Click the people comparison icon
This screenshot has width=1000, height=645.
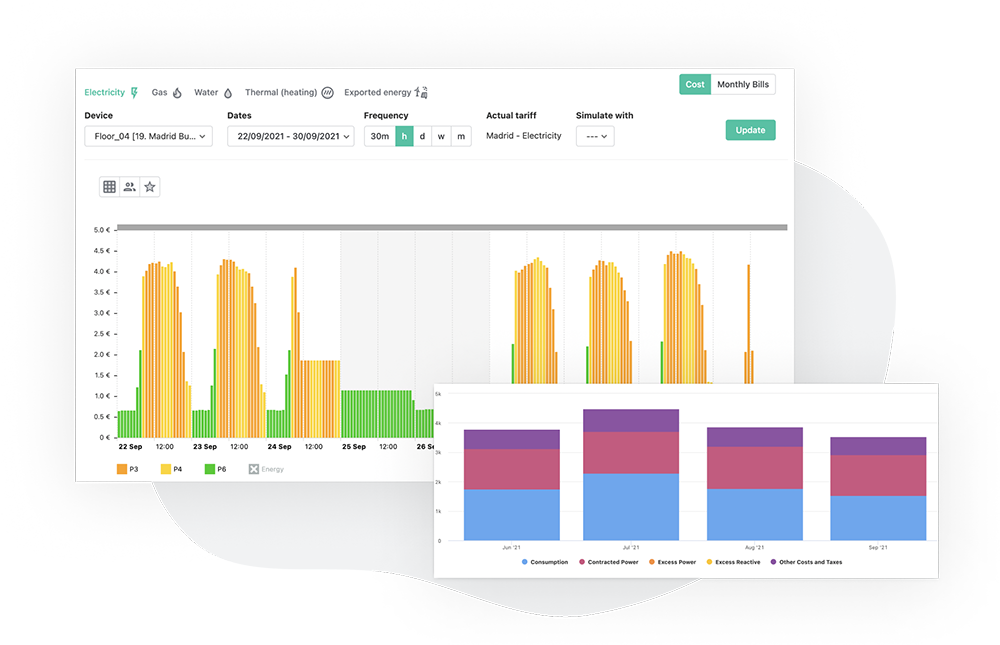point(129,187)
